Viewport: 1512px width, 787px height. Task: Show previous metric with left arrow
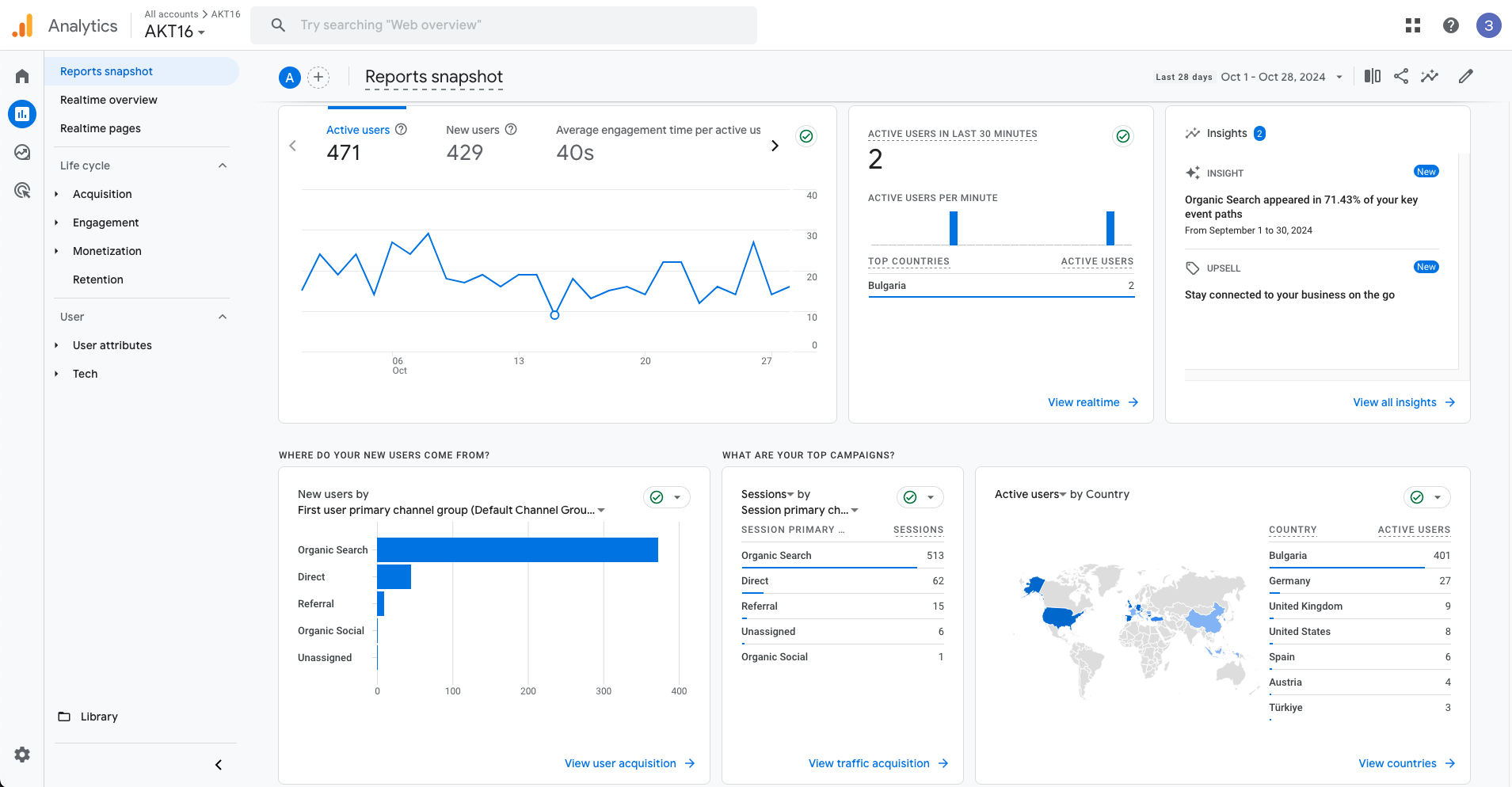point(293,146)
